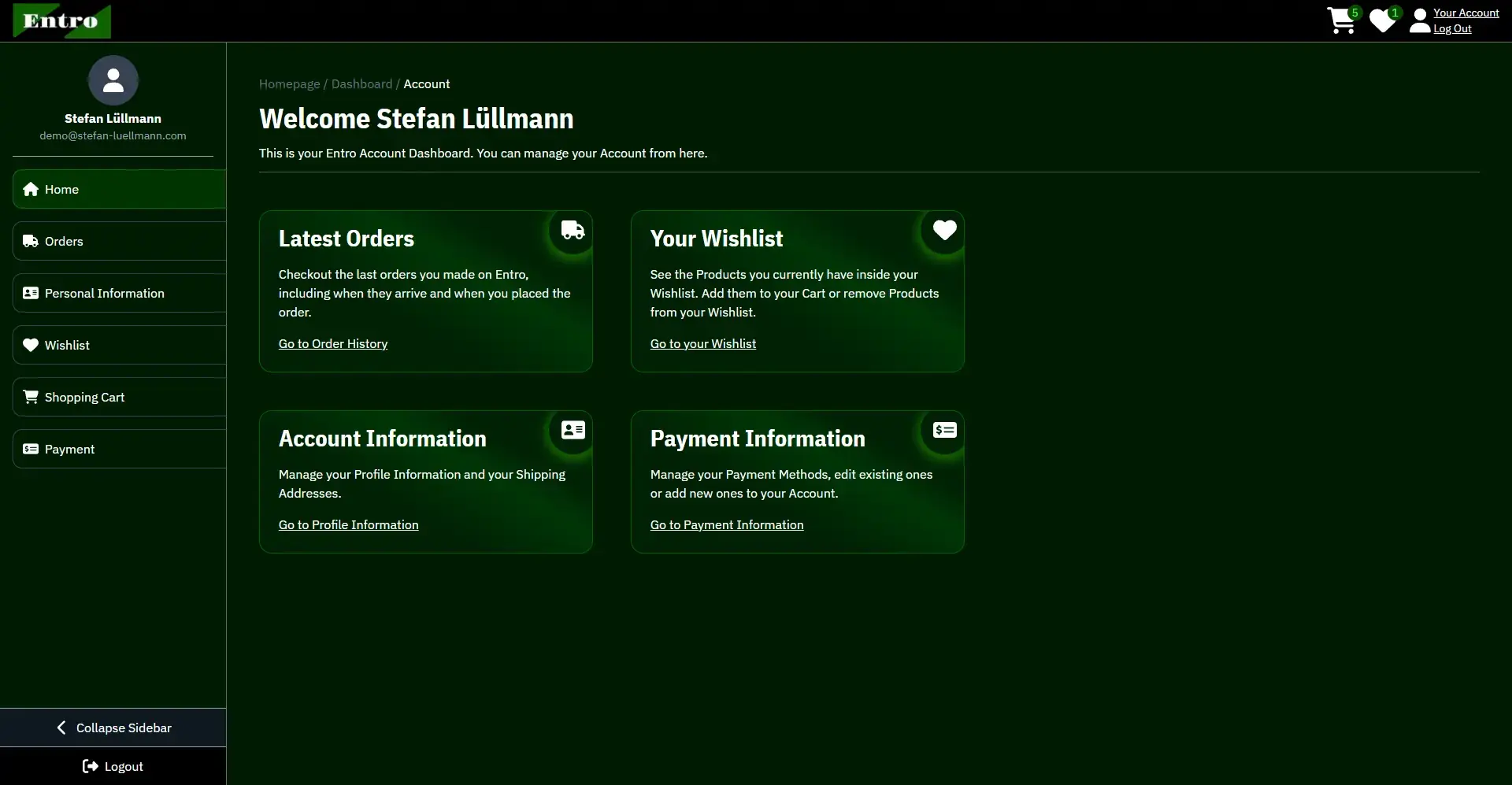Screen dimensions: 1512x785
Task: Click the payment card icon on Payment Information
Action: click(944, 430)
